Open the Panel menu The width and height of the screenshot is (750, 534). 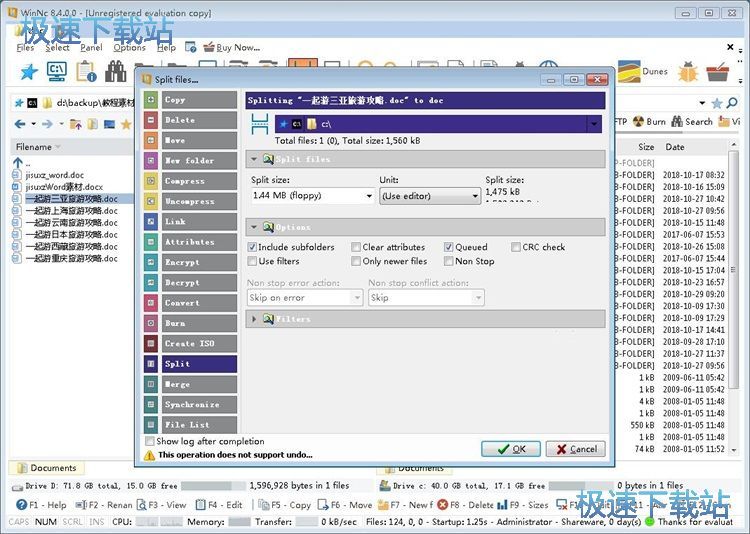91,47
